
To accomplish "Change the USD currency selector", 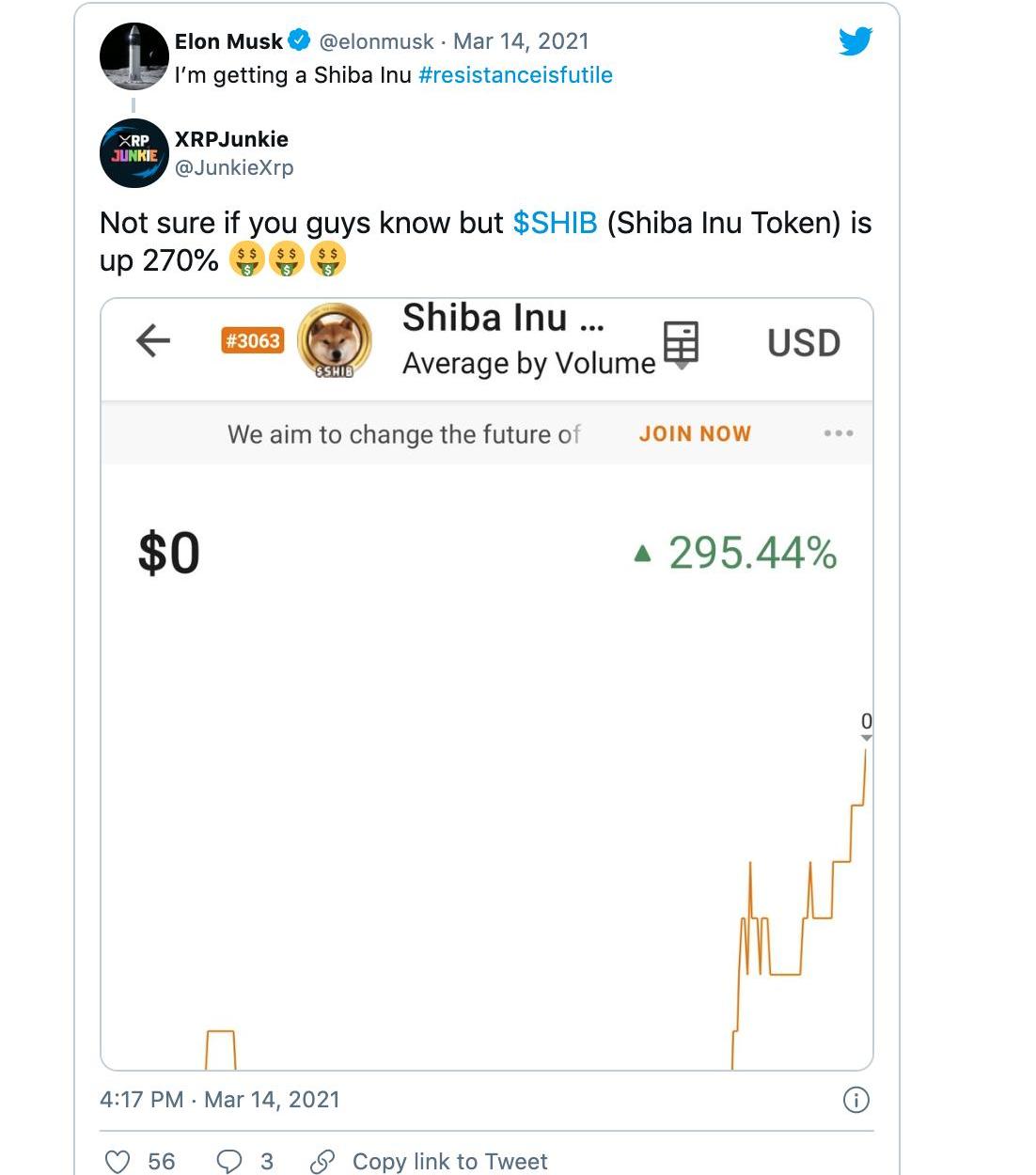I will pos(803,343).
